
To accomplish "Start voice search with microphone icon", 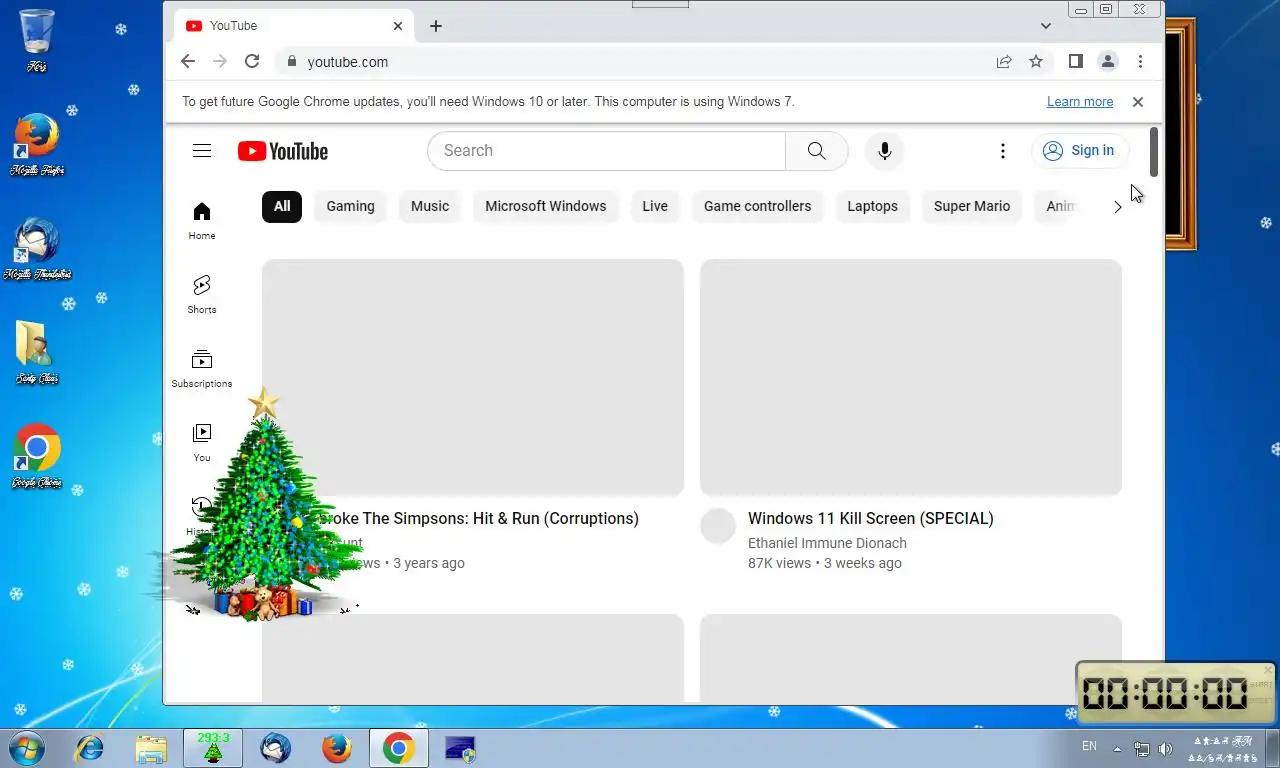I will point(884,151).
